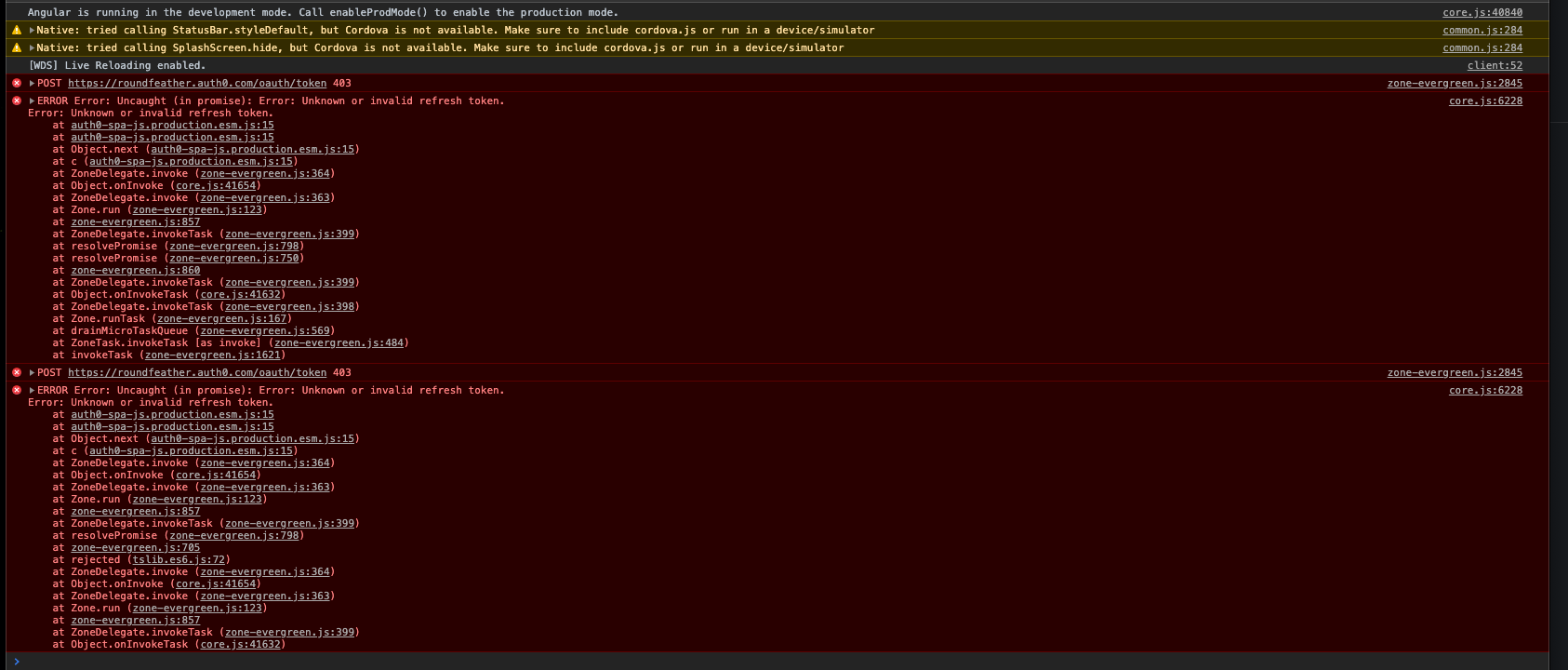Screen dimensions: 1568x670
Task: Click error icon beside second ERROR Uncaught entry
Action: click(17, 390)
